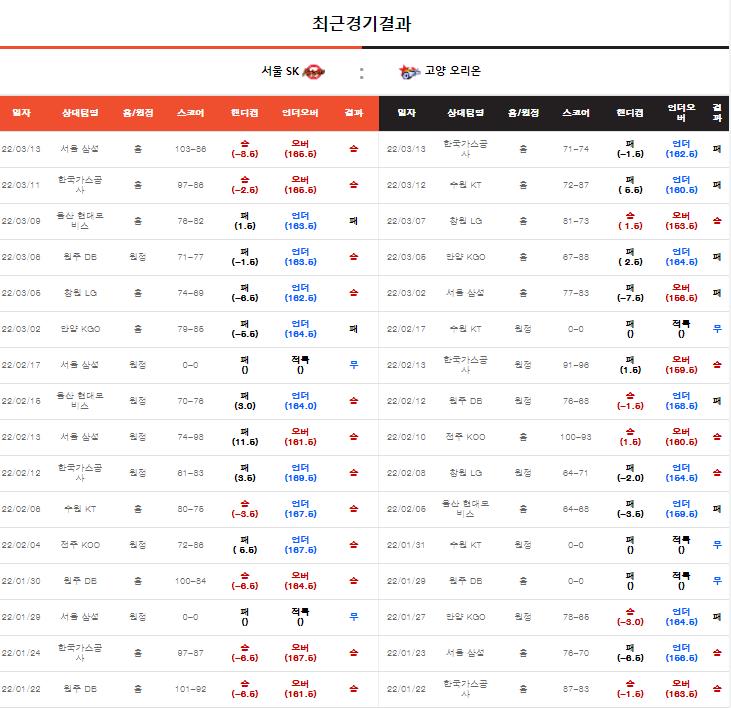Click the 서울 SK team logo
Viewport: 731px width, 708px height.
(x=313, y=72)
